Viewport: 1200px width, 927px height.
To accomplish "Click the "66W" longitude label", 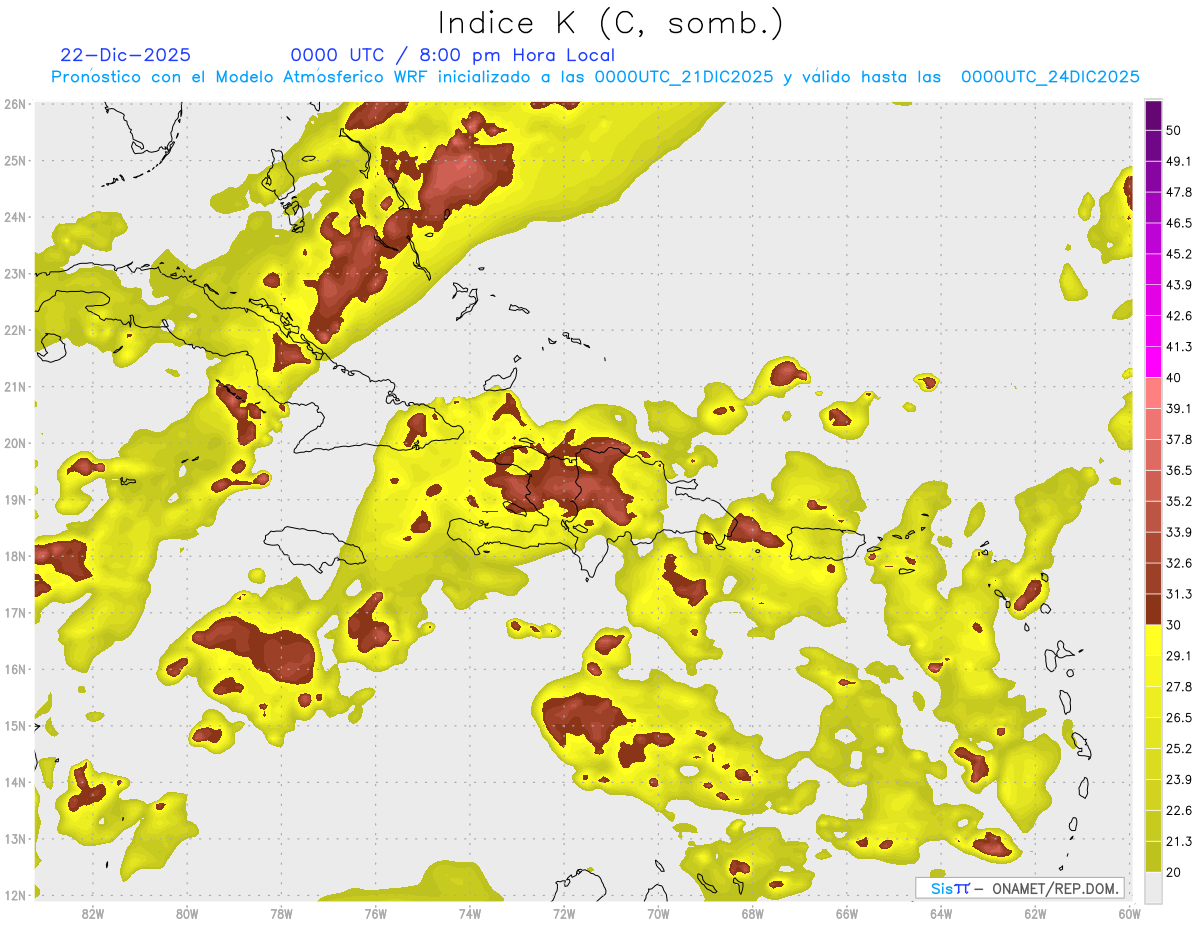I will tap(847, 913).
